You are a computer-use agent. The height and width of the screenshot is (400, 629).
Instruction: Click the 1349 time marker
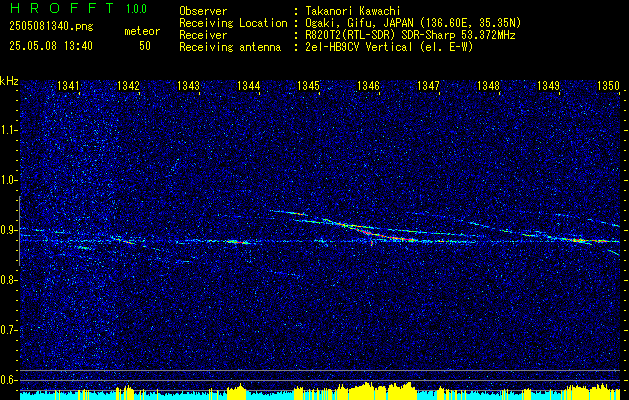click(x=548, y=85)
